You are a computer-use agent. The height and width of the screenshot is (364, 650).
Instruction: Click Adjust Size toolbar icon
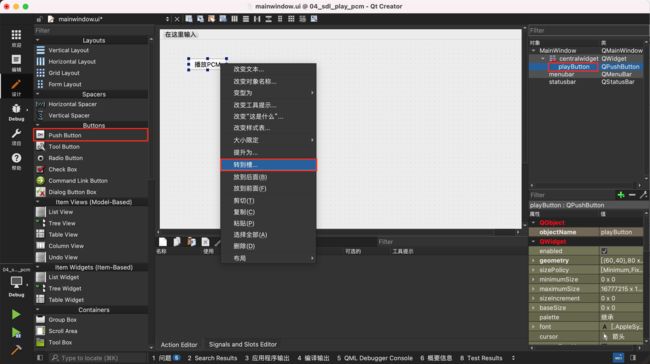pos(314,19)
